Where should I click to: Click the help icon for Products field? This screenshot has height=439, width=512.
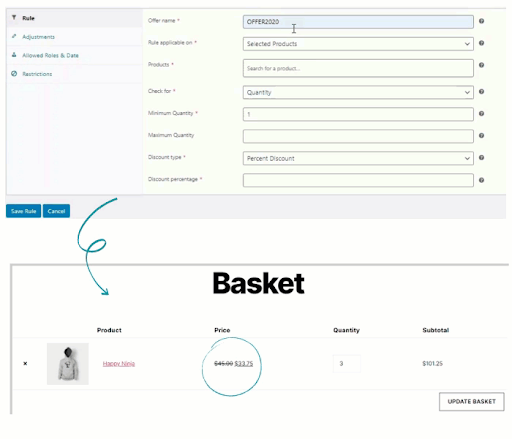481,65
